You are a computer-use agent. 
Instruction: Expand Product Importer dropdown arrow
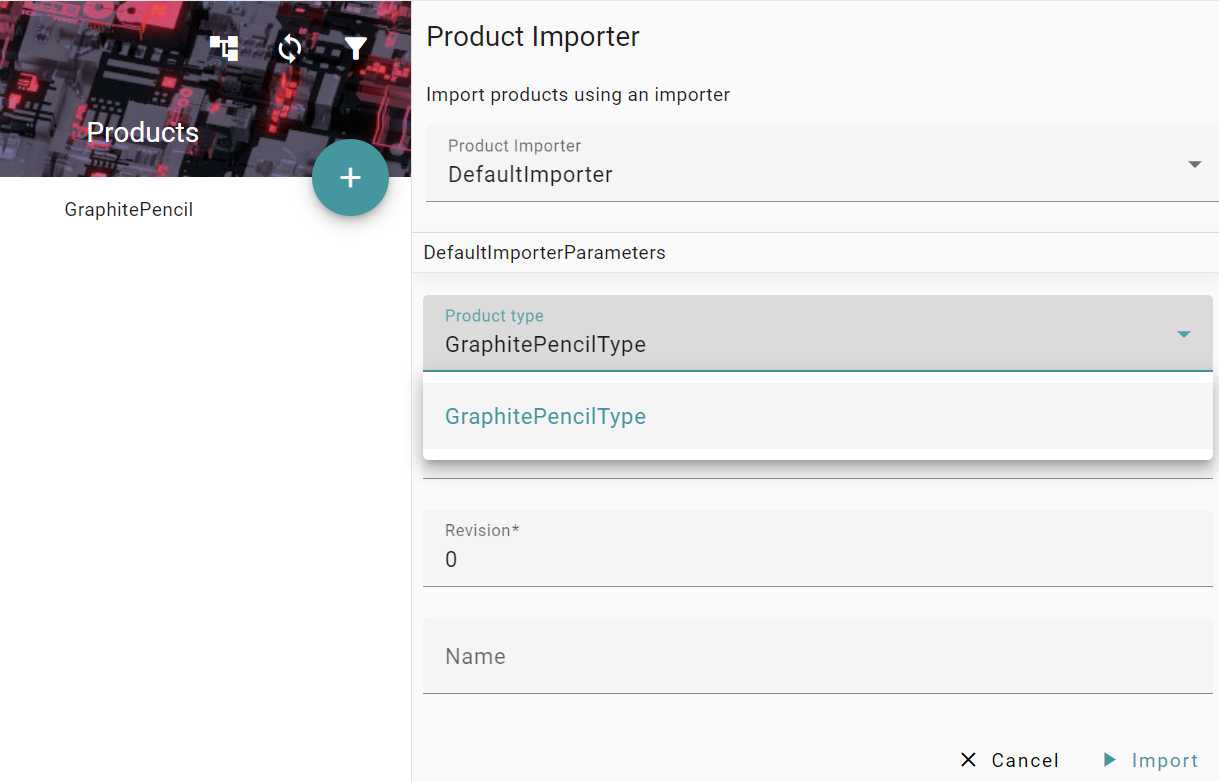tap(1194, 164)
